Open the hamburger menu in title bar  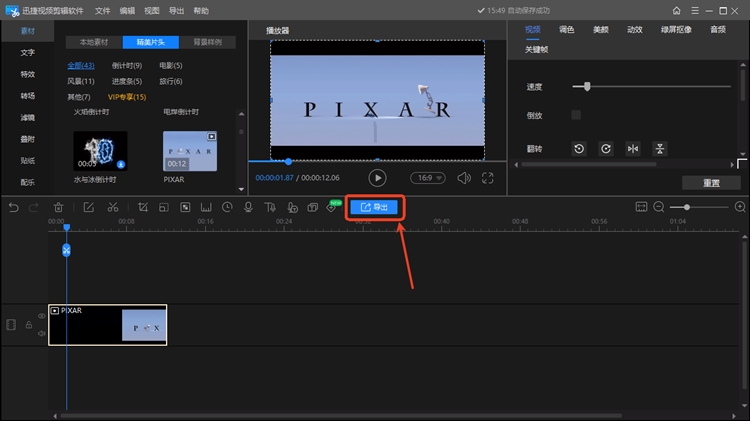click(x=695, y=11)
